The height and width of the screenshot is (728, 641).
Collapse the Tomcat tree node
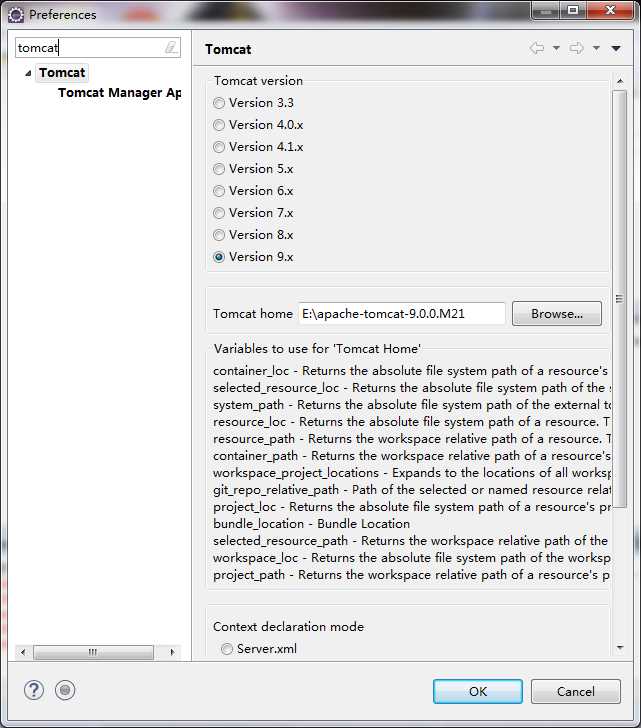click(28, 73)
